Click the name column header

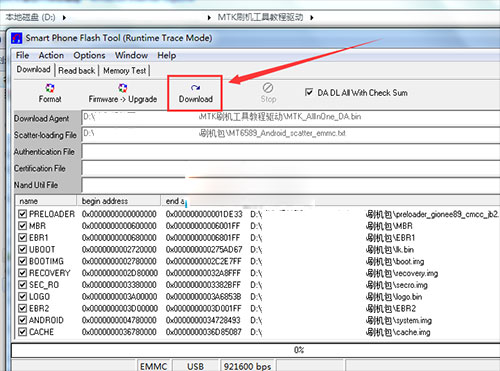[x=46, y=201]
